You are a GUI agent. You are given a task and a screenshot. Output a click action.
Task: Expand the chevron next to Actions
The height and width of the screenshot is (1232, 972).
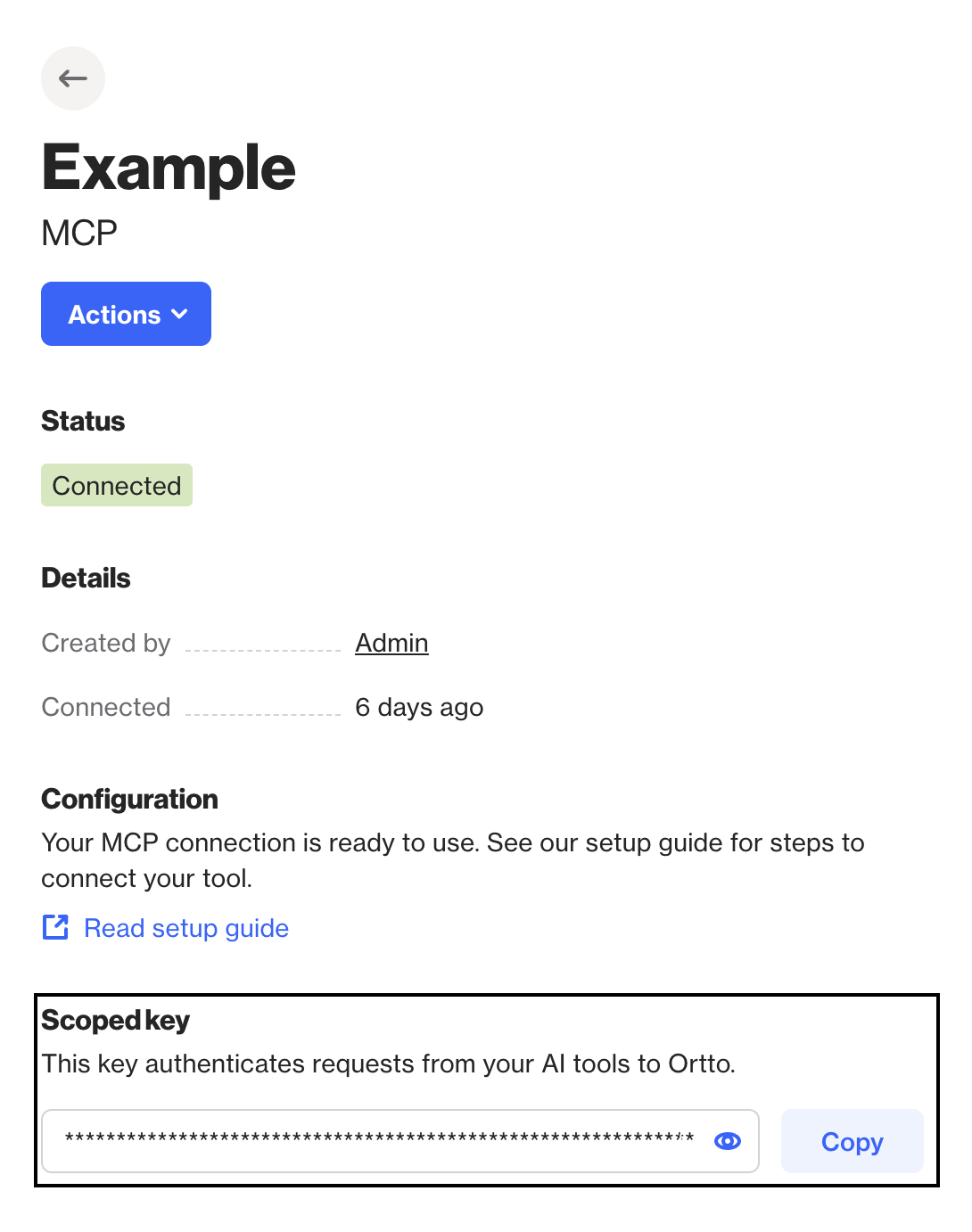[179, 314]
